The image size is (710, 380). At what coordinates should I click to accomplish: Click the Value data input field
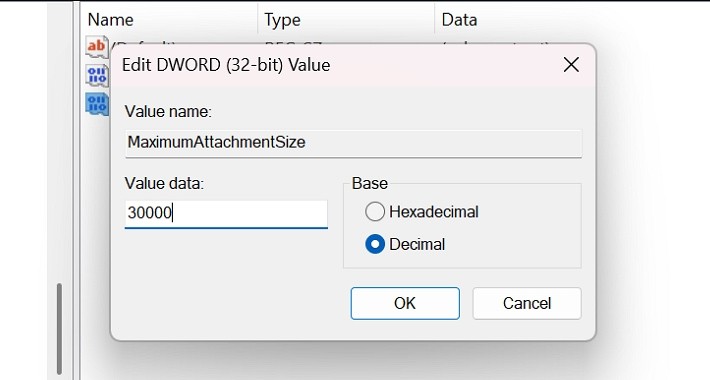click(226, 214)
